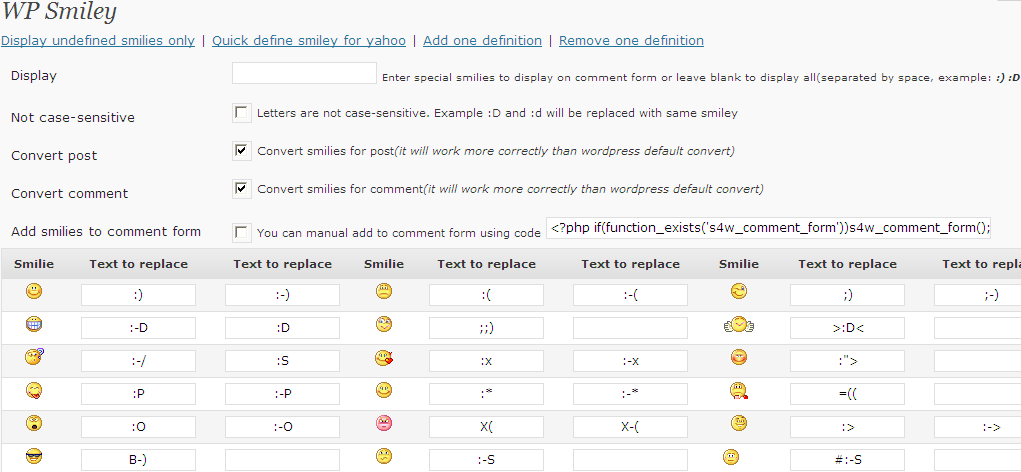Click the red angry smiley for X(

click(x=384, y=424)
